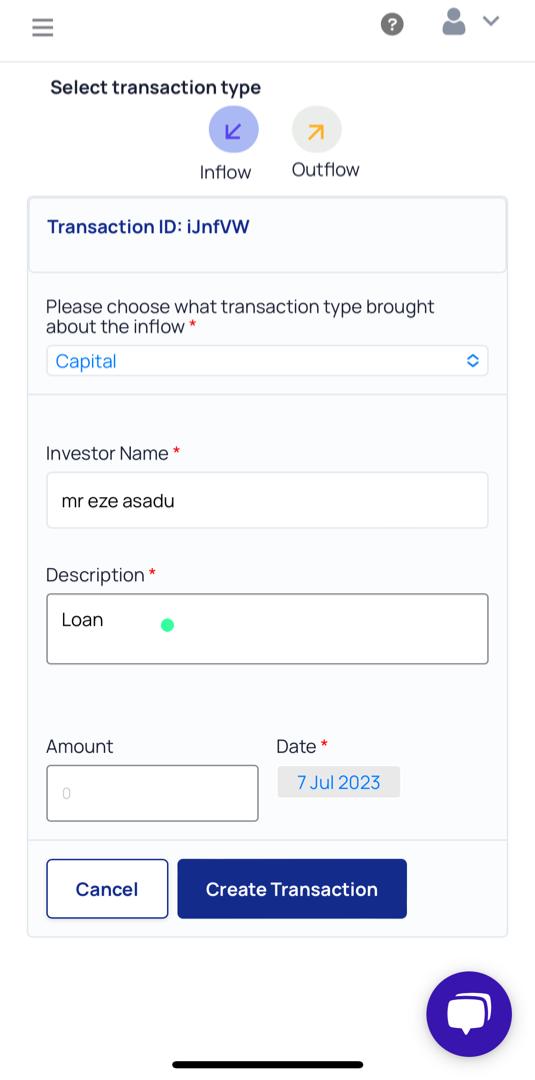Image resolution: width=535 pixels, height=1080 pixels.
Task: Select the Outflow arrow icon
Action: click(x=317, y=129)
